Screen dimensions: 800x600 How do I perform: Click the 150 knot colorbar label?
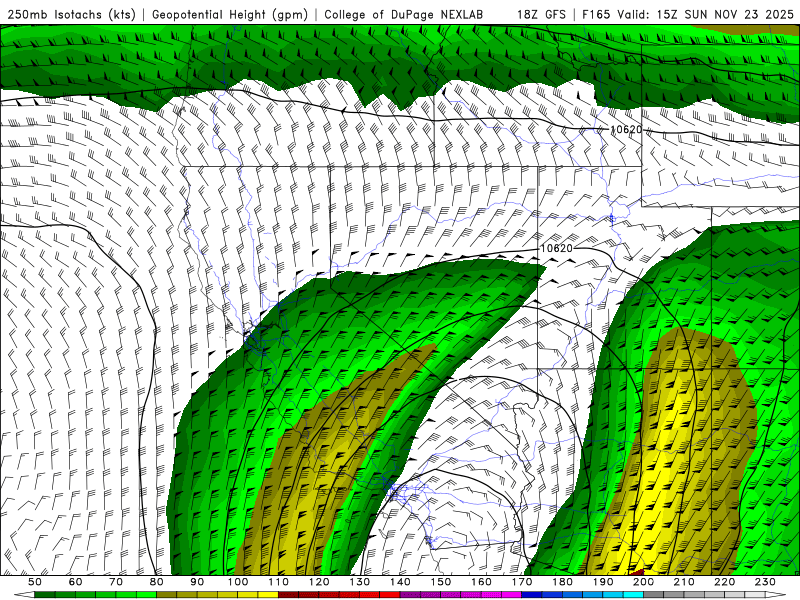pyautogui.click(x=441, y=582)
